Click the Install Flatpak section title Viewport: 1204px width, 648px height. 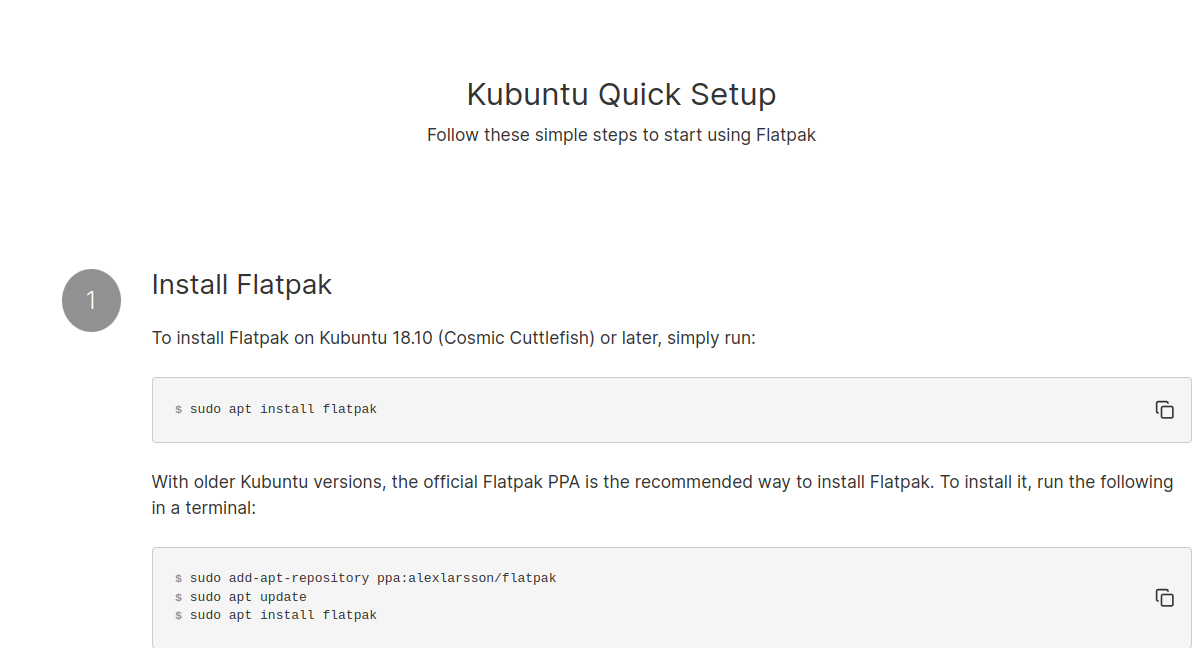(x=241, y=285)
